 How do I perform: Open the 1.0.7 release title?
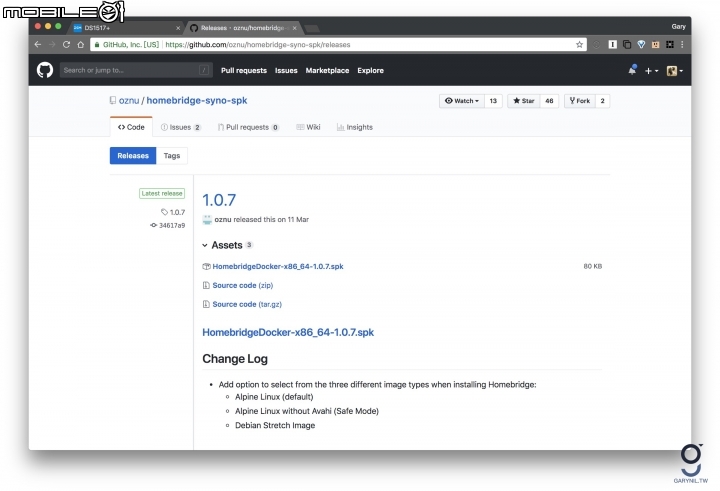219,200
